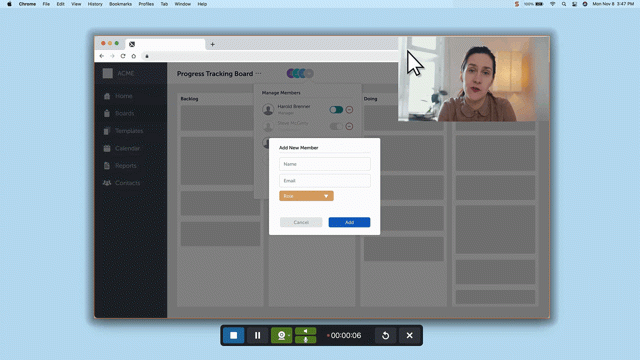Open the Home item in sidebar

(124, 96)
